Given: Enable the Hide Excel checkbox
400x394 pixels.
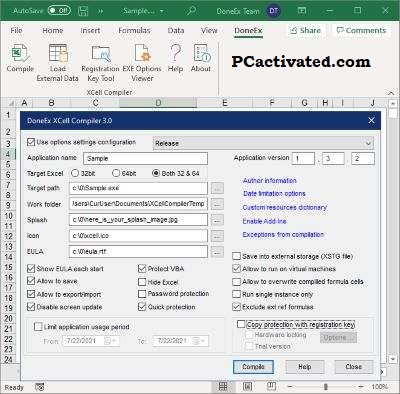Looking at the screenshot, I should (x=142, y=282).
